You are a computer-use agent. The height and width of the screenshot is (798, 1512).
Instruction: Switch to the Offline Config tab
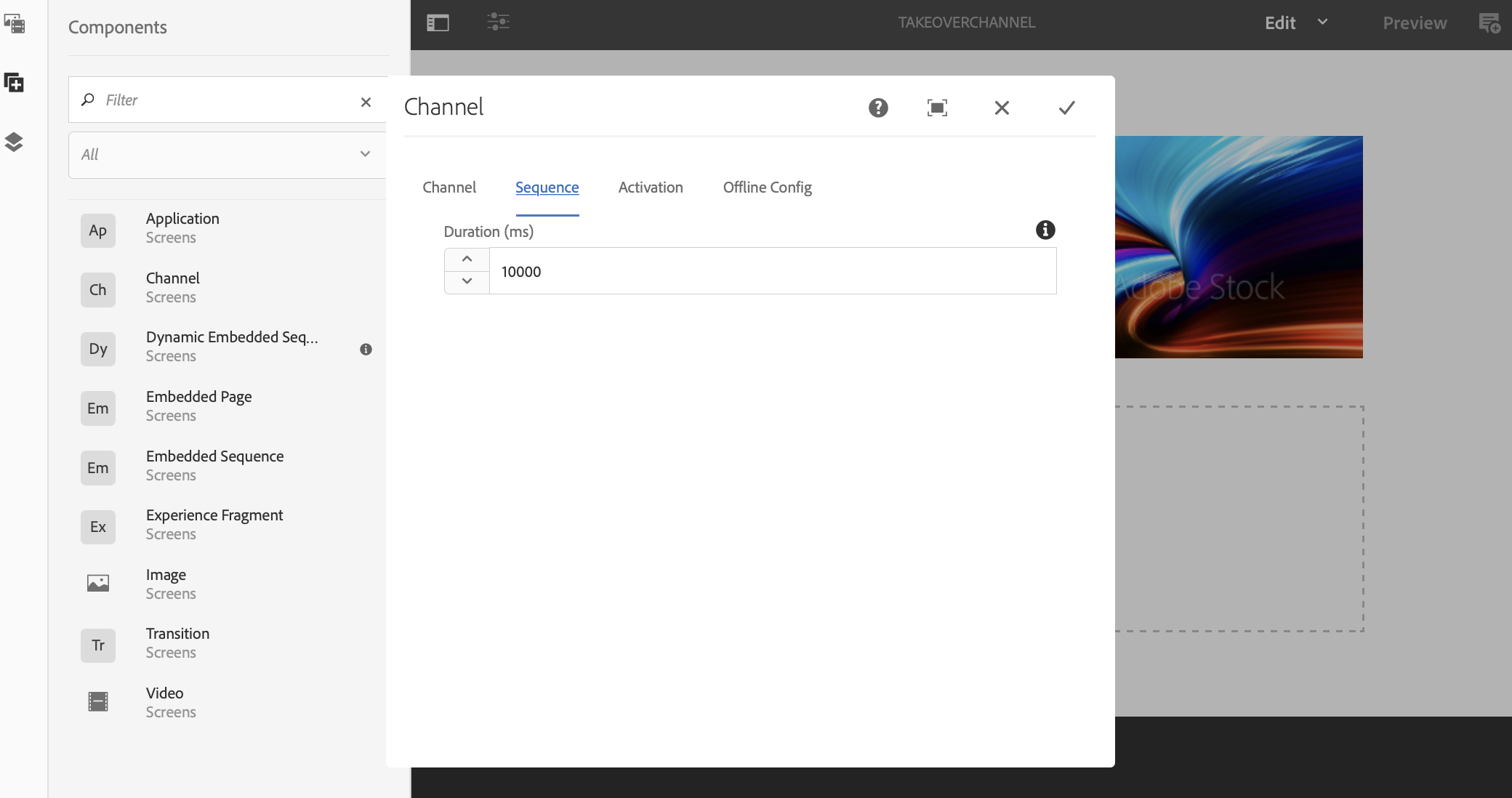click(x=767, y=188)
